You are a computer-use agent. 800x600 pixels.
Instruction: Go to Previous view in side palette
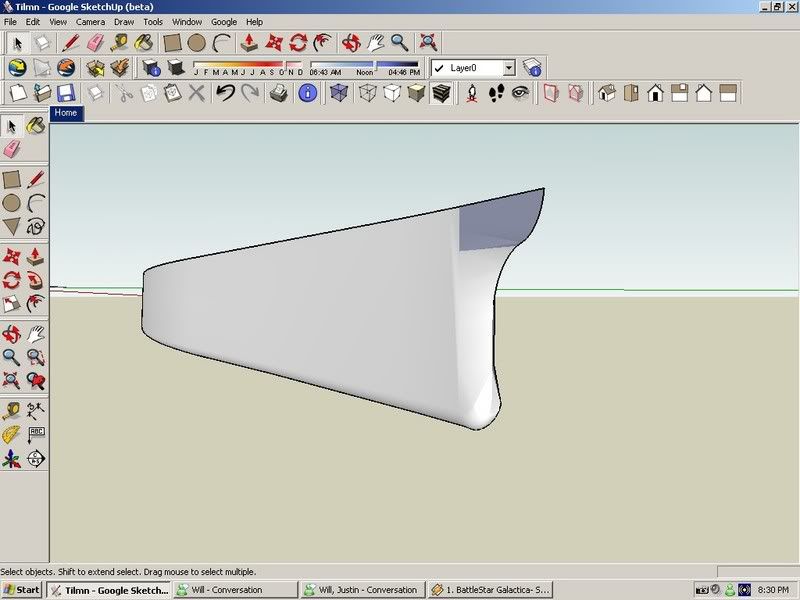[36, 381]
